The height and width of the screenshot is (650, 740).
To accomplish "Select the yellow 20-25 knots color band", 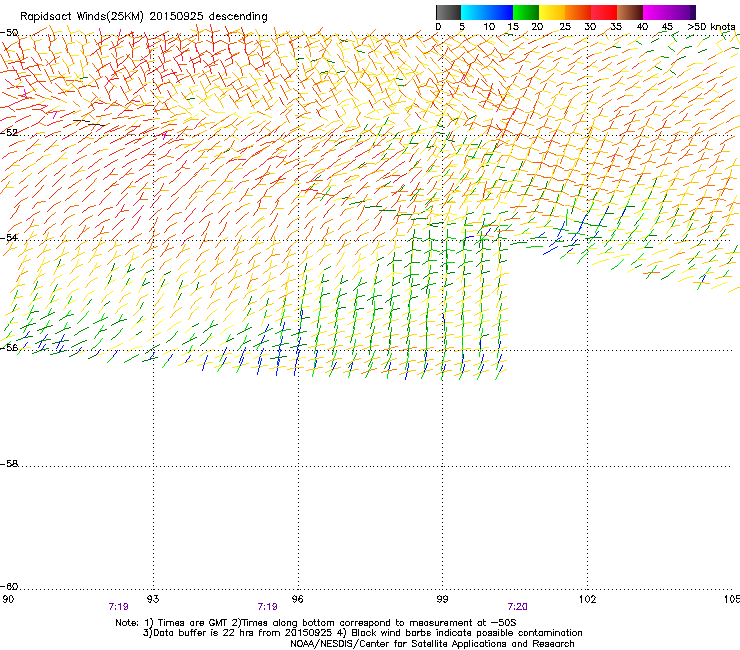I will [552, 12].
